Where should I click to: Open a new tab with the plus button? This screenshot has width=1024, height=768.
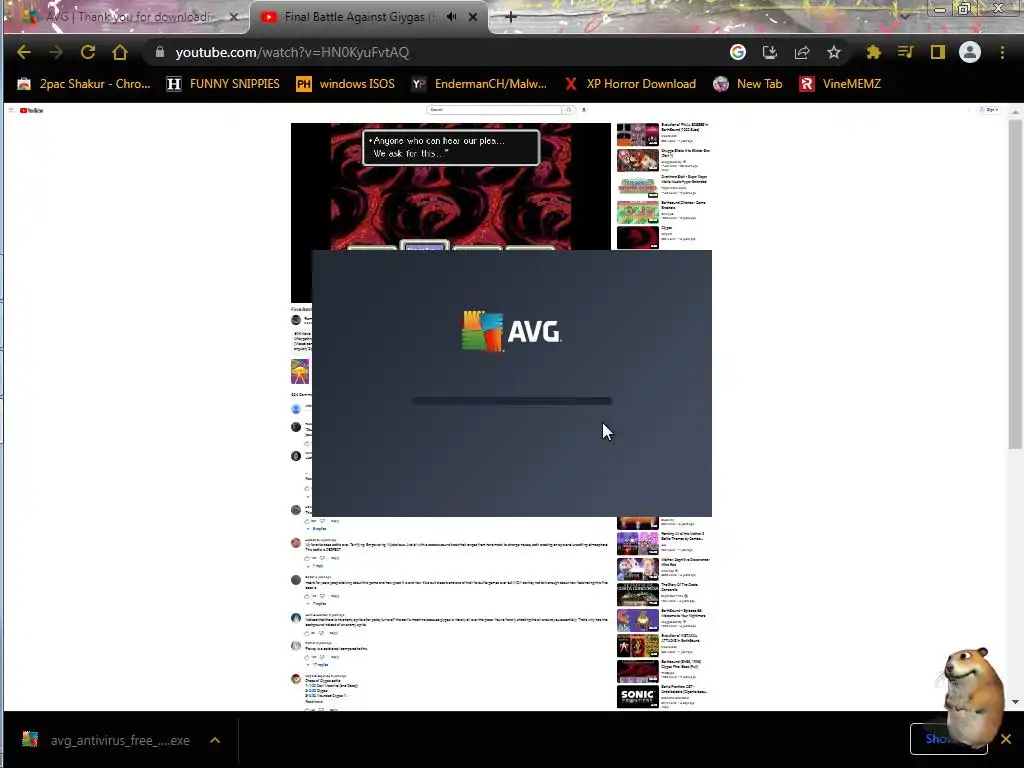[x=511, y=17]
